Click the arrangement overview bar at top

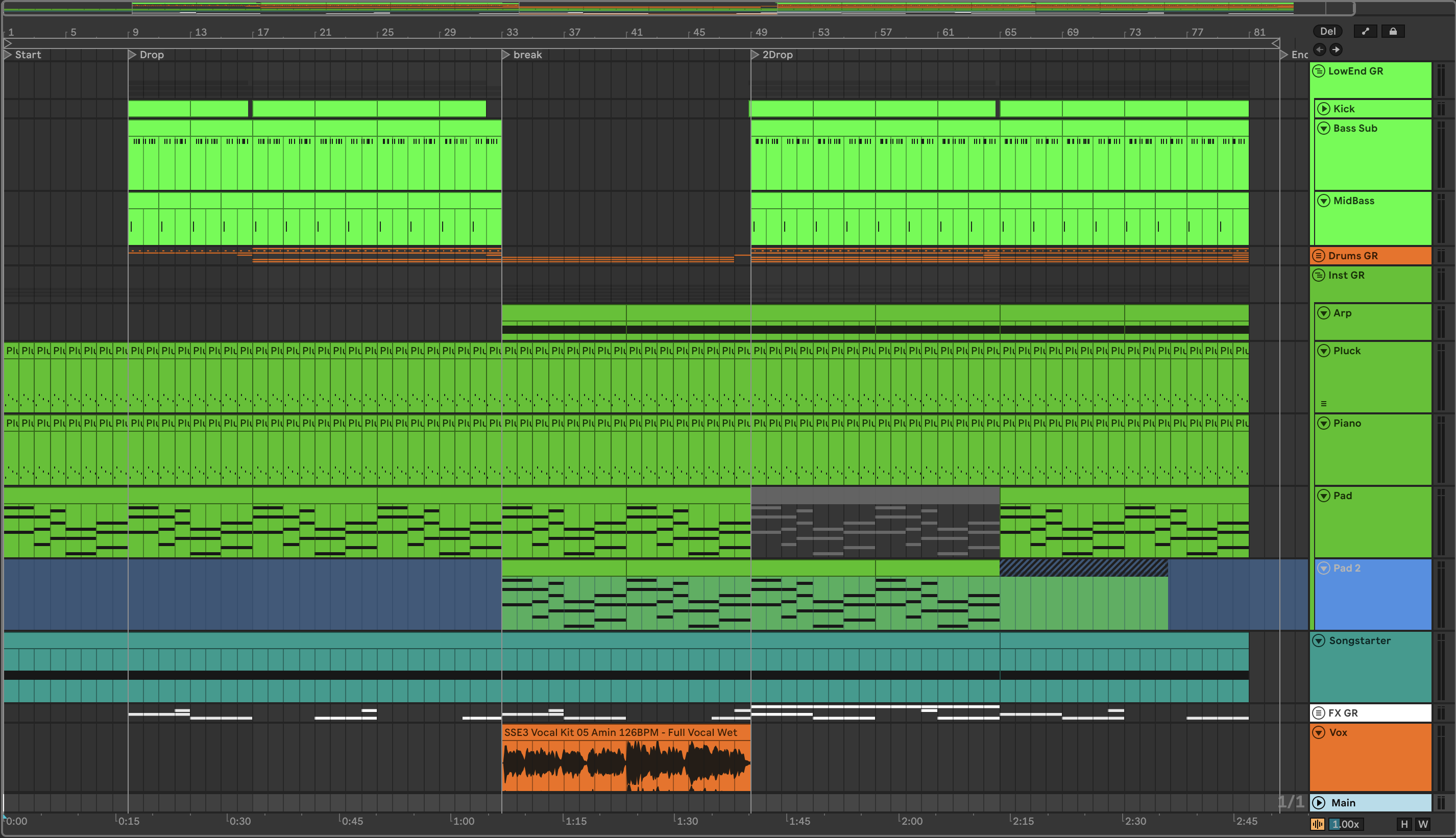coord(679,8)
